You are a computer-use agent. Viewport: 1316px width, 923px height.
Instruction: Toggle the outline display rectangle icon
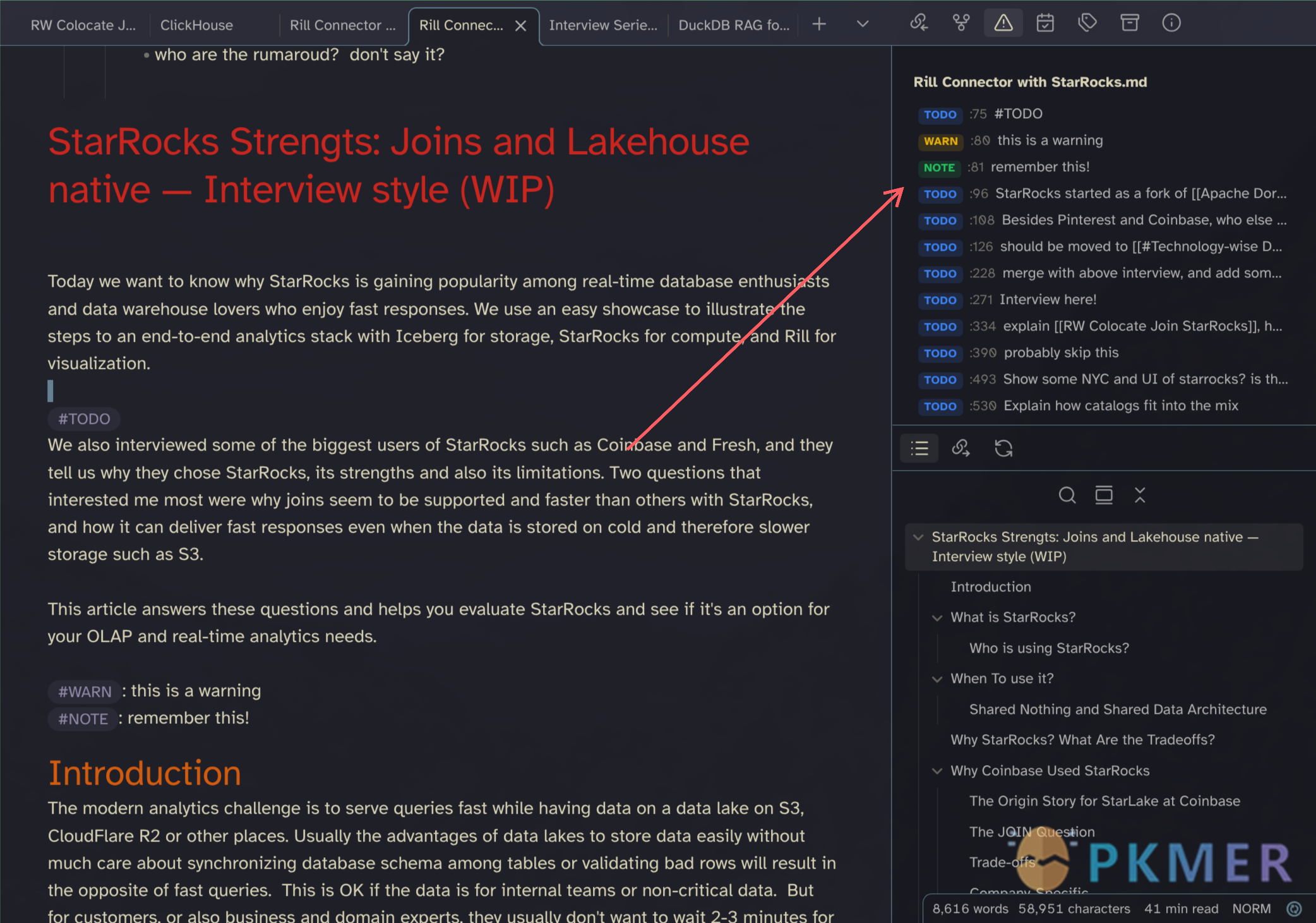(1104, 495)
